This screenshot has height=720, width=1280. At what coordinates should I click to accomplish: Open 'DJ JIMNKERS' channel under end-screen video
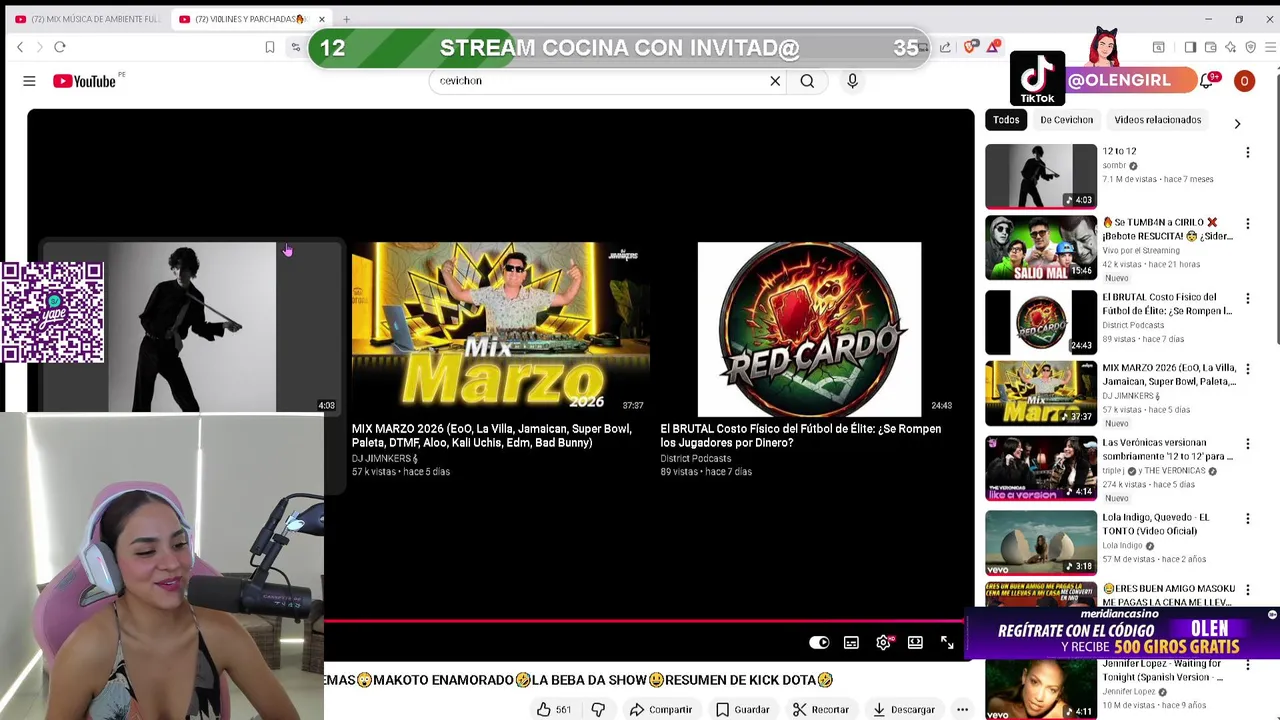click(385, 458)
